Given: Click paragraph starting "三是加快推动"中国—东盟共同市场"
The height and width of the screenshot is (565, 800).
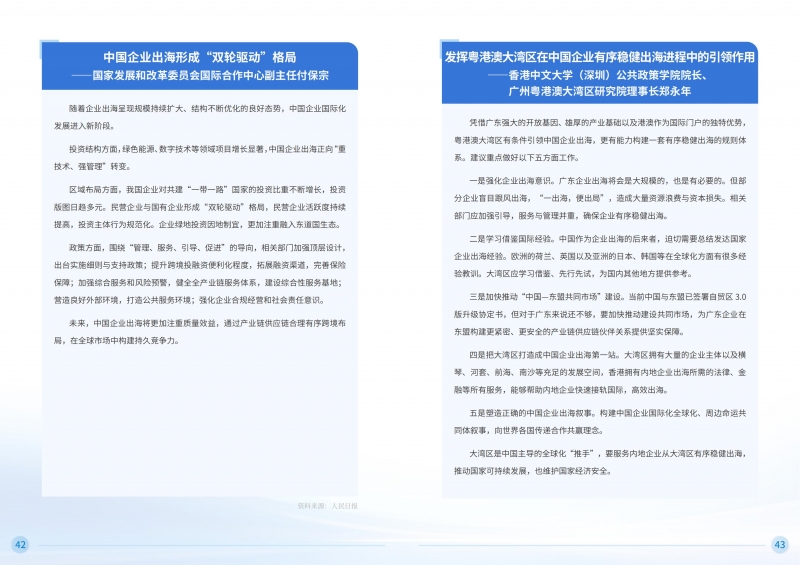Looking at the screenshot, I should 600,314.
